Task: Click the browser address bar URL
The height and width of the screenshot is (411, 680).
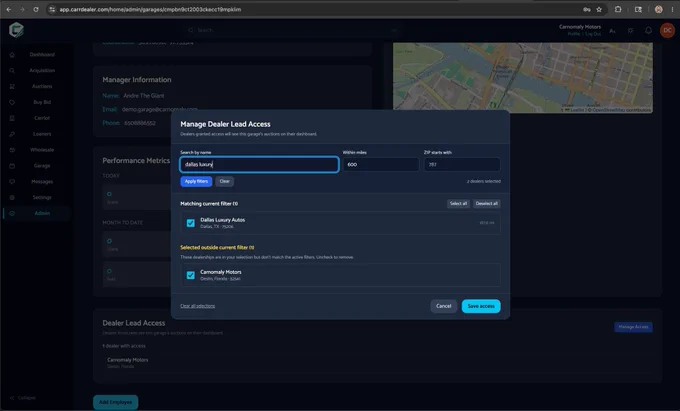Action: (150, 9)
